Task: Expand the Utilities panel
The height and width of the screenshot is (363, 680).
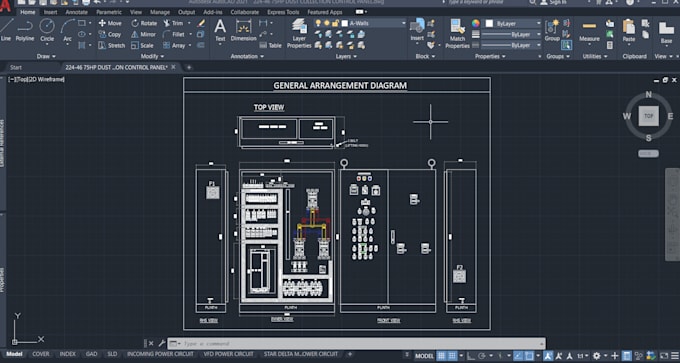Action: coord(595,56)
